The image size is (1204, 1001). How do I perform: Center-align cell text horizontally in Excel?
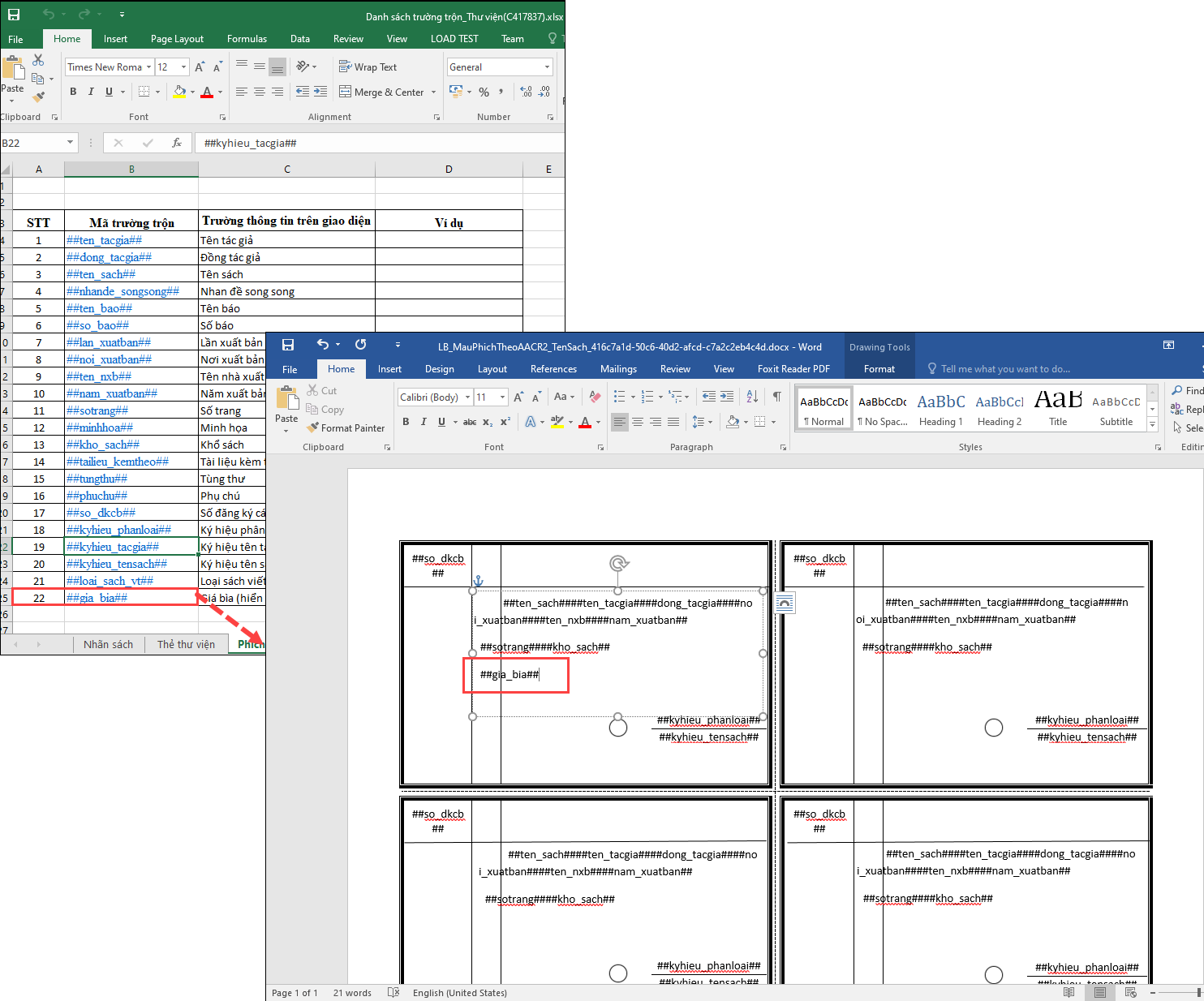click(x=260, y=92)
